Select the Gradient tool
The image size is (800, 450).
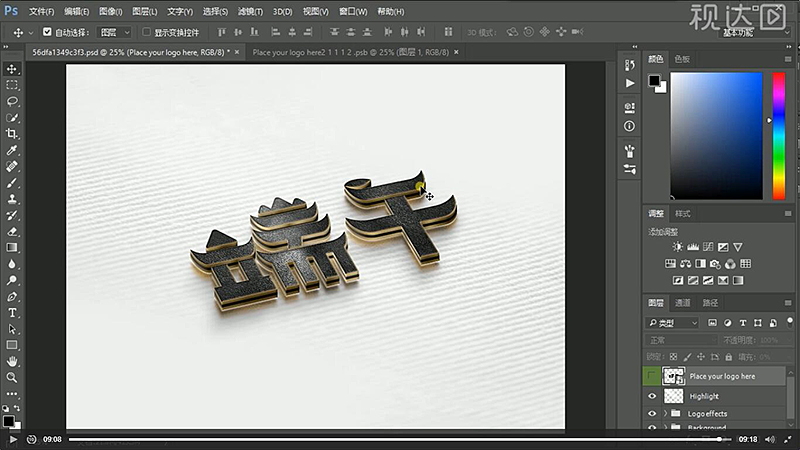[12, 248]
